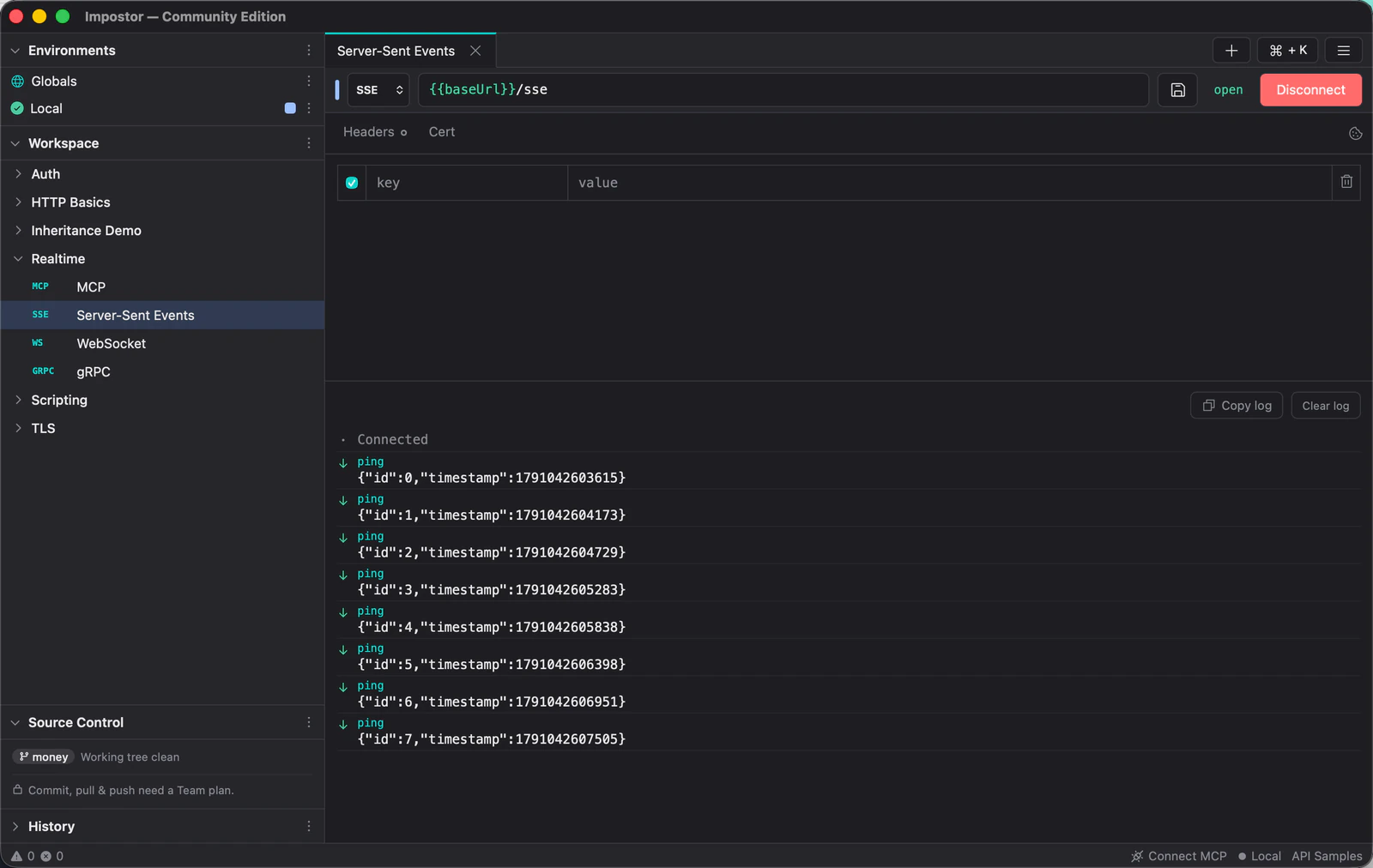
Task: Click the green Local active check icon
Action: [x=17, y=108]
